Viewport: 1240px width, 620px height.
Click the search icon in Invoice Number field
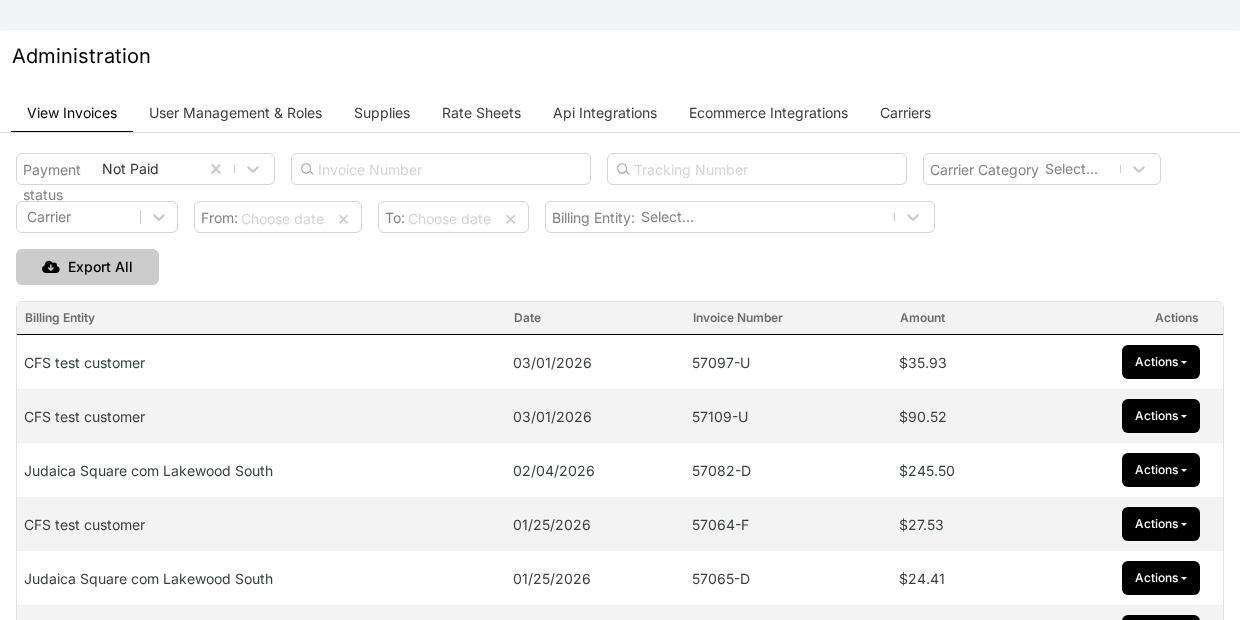pos(308,169)
